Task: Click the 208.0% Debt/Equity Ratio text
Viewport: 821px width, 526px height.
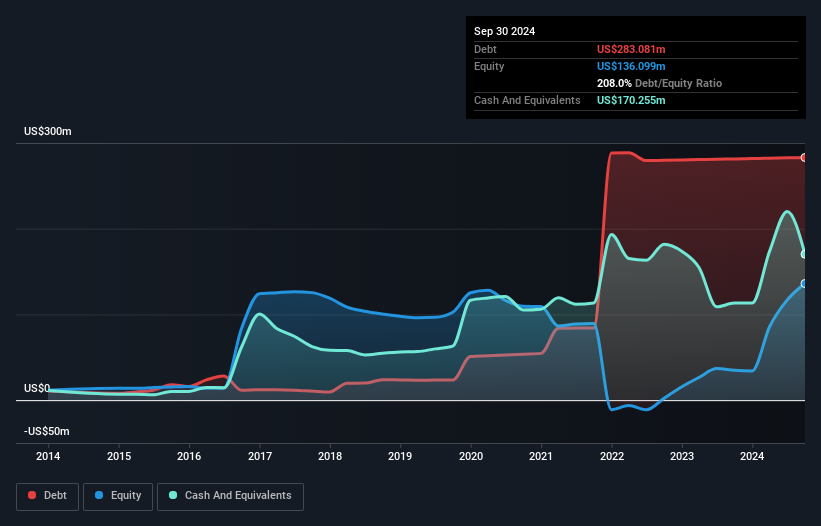Action: click(x=659, y=83)
